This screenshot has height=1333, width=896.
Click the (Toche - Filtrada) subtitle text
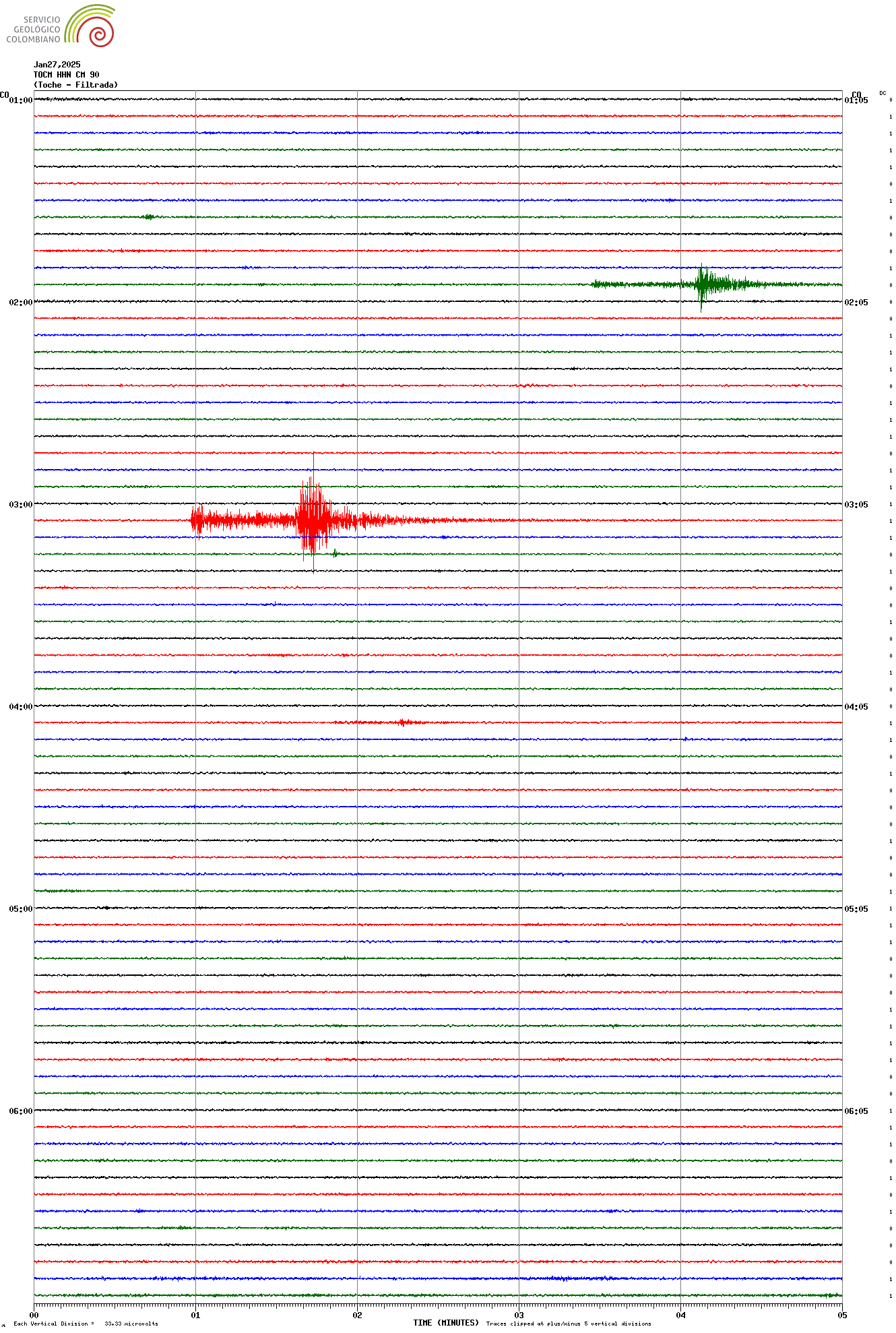coord(75,85)
